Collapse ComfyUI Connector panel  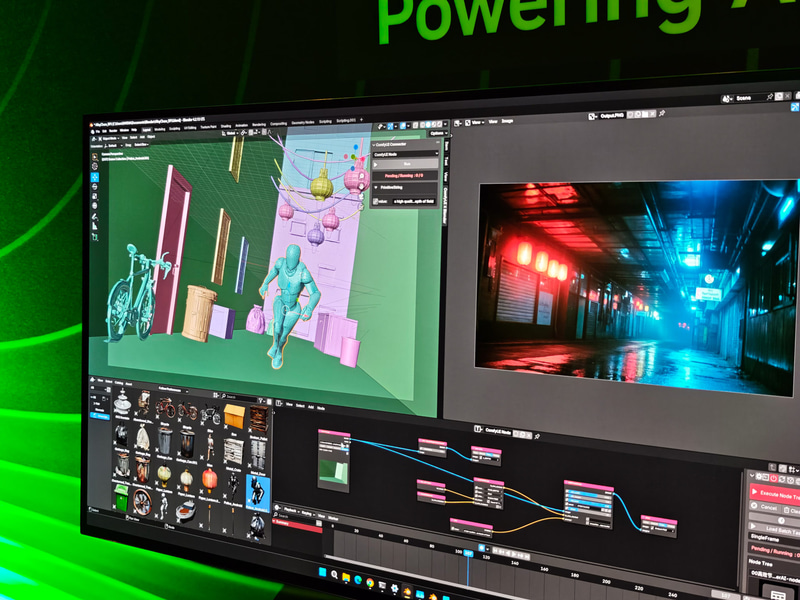[x=374, y=145]
